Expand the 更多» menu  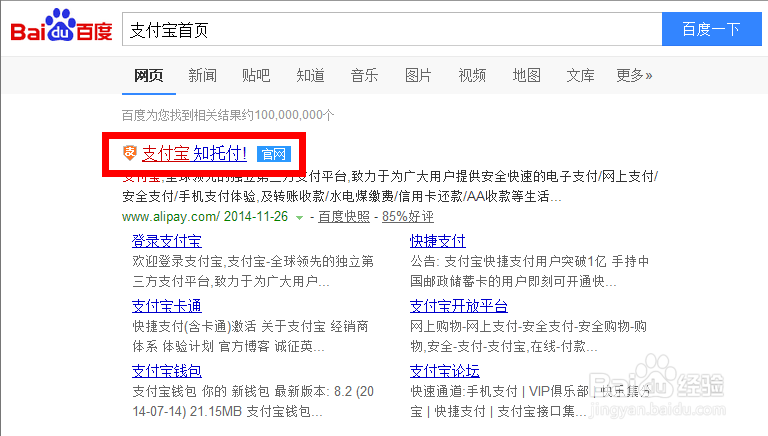coord(634,75)
